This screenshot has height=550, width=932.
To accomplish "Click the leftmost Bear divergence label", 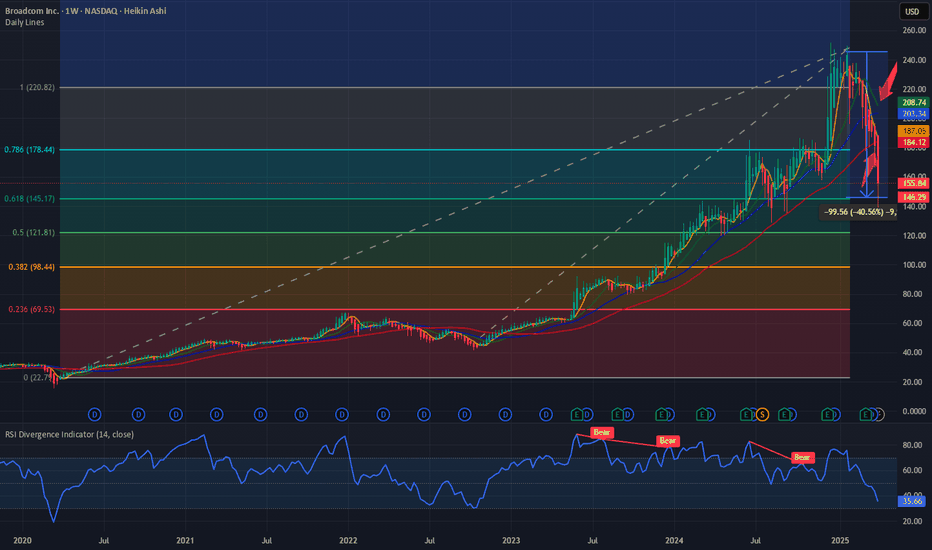I will pos(602,432).
